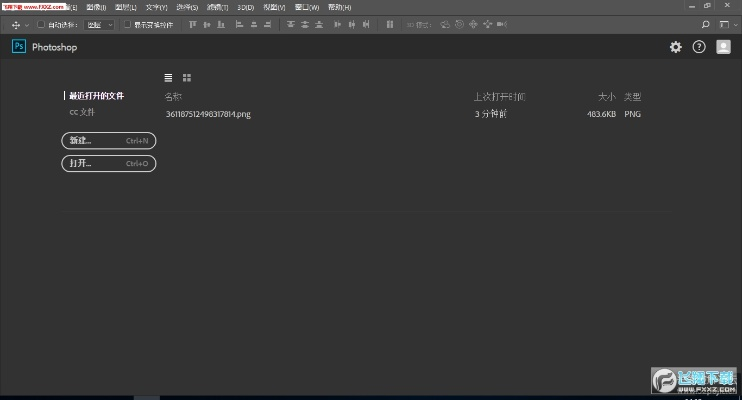Click the 新建... button
The image size is (742, 400).
(109, 140)
